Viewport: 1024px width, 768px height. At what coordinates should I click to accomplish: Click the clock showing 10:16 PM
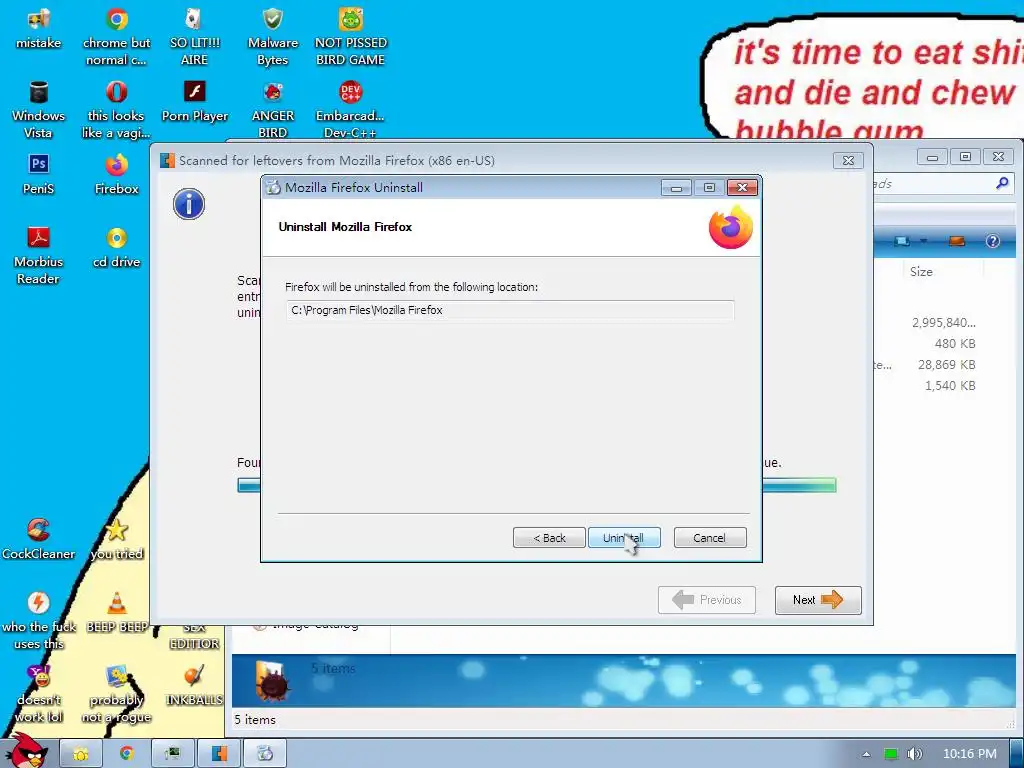[x=970, y=754]
